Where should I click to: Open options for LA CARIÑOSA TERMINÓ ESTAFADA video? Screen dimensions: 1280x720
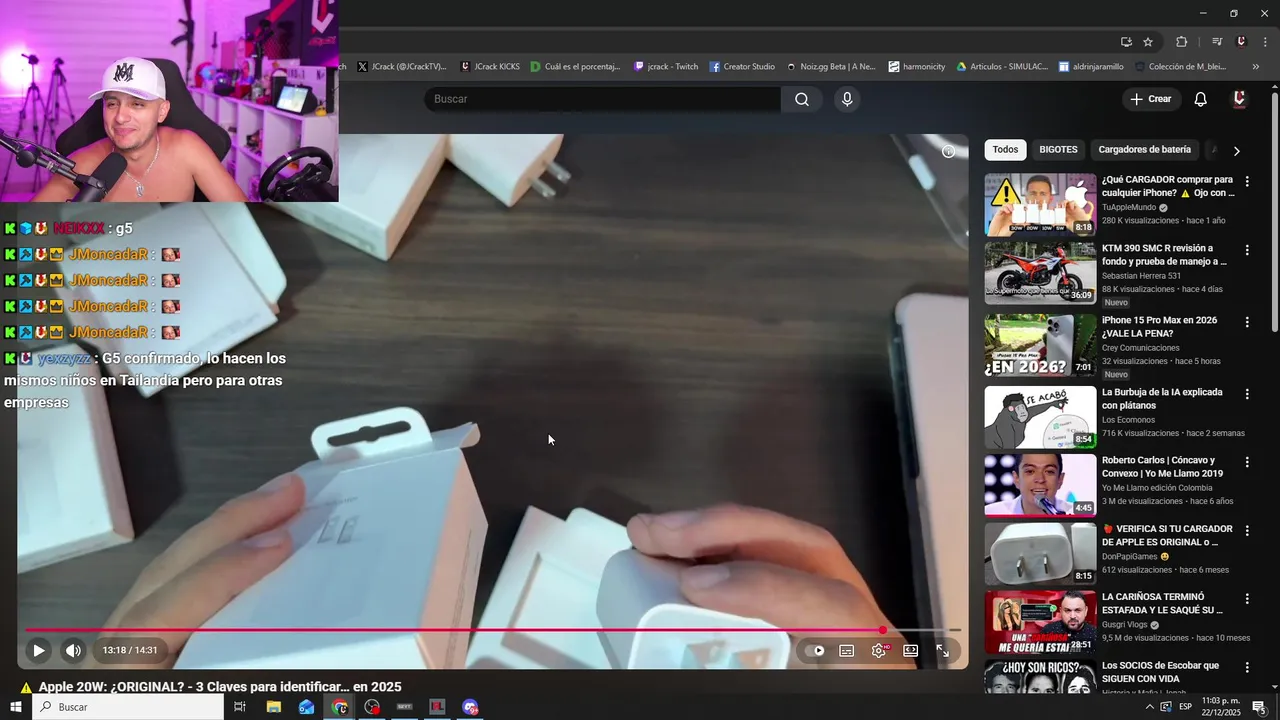click(1247, 598)
